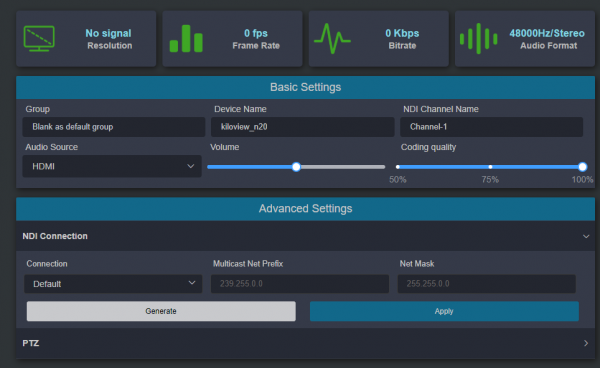Click the Basic Settings header

click(x=305, y=88)
